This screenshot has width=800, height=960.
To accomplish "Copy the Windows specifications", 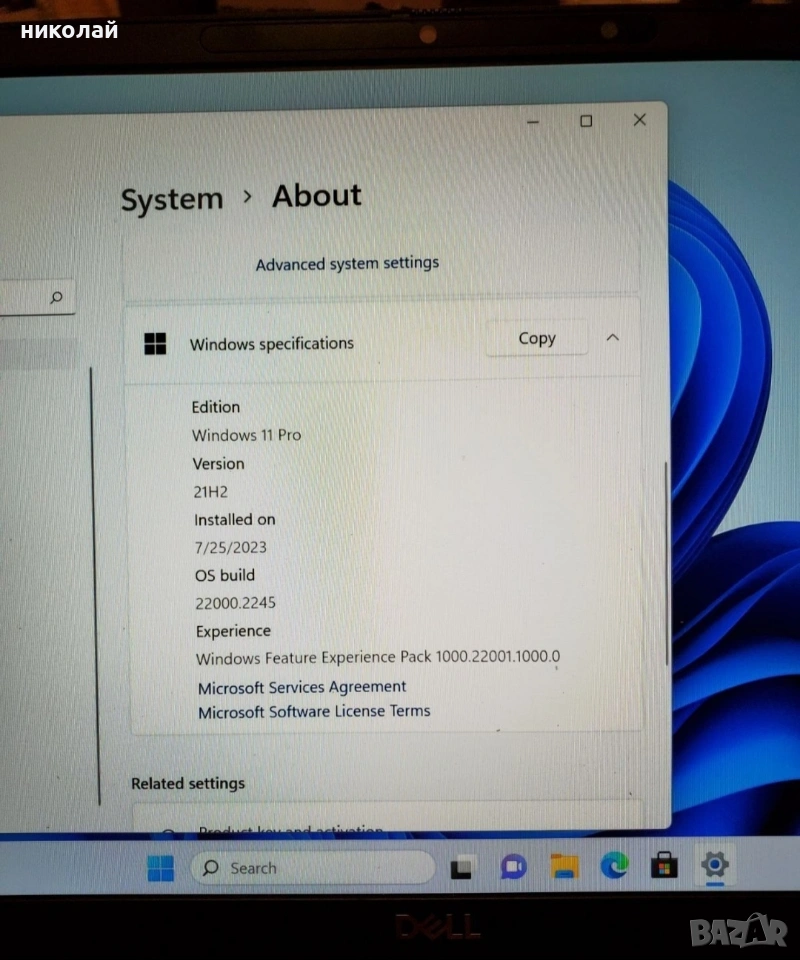I will coord(536,338).
